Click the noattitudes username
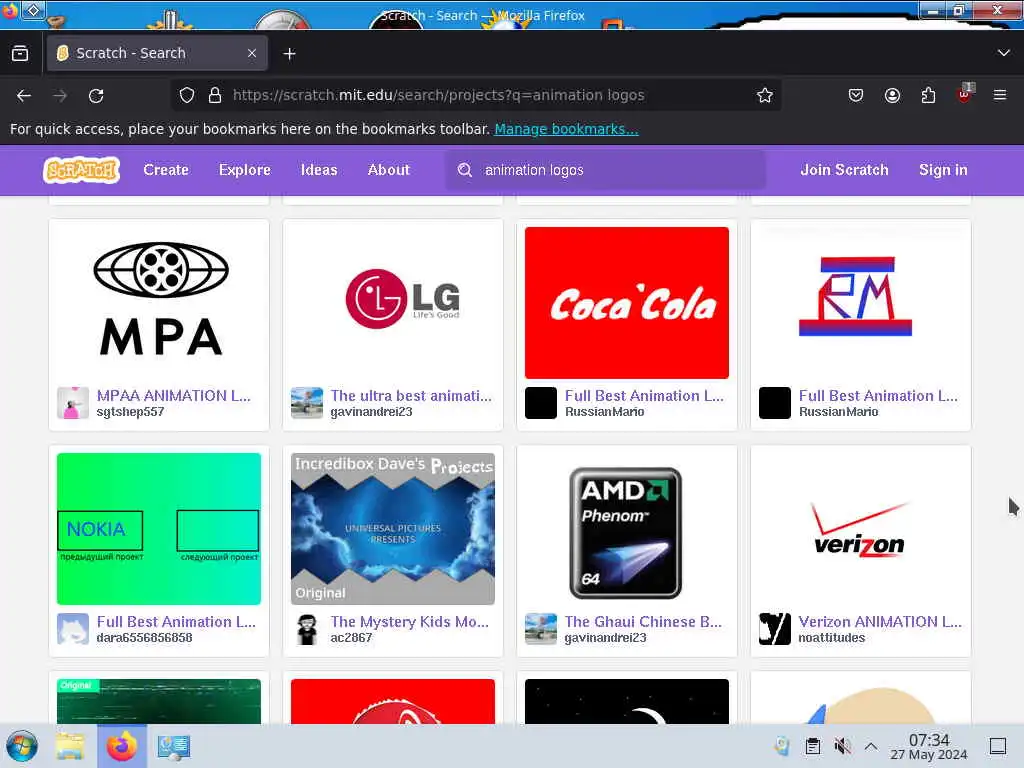 [x=831, y=638]
